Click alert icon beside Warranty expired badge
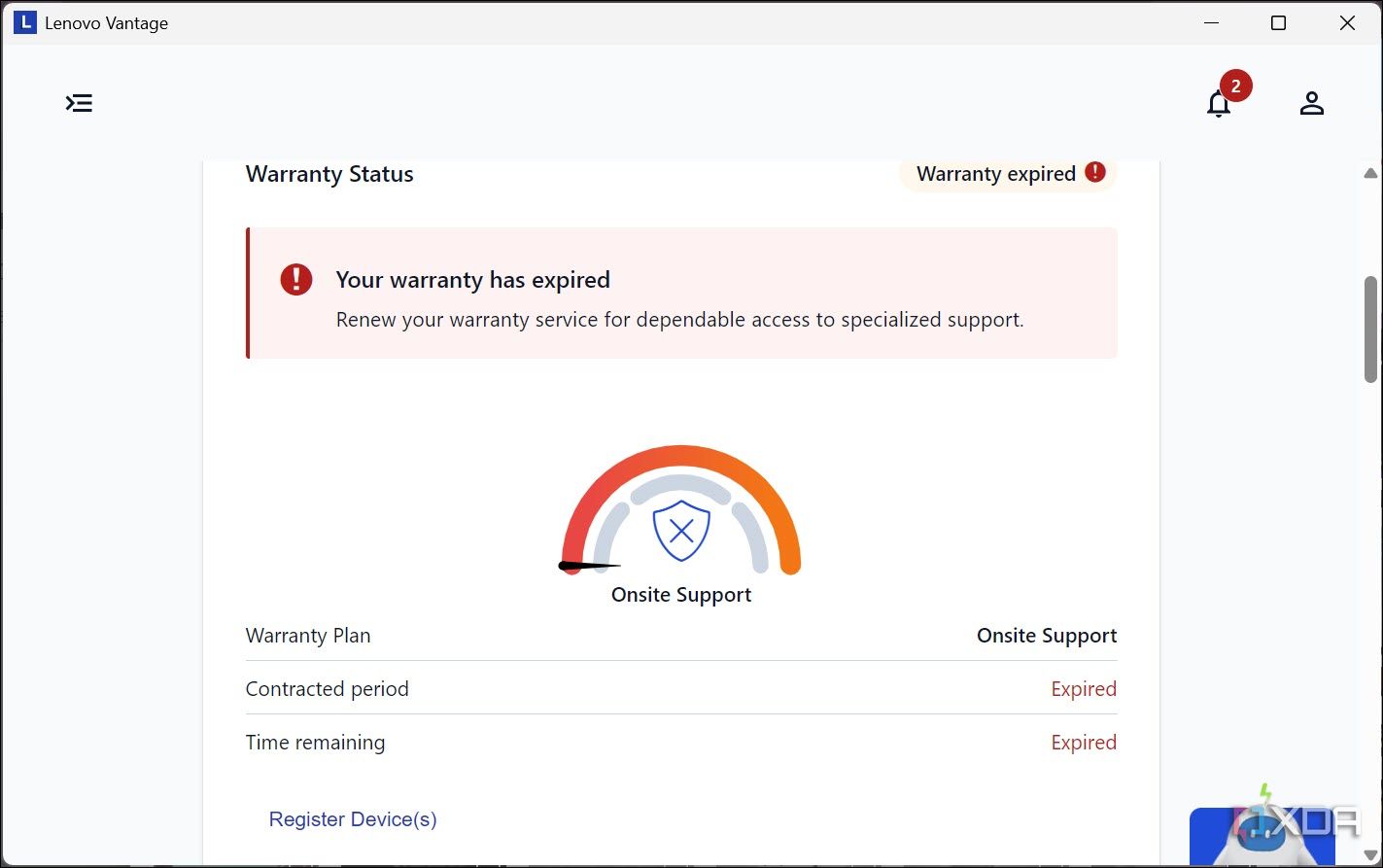The height and width of the screenshot is (868, 1383). point(1095,172)
